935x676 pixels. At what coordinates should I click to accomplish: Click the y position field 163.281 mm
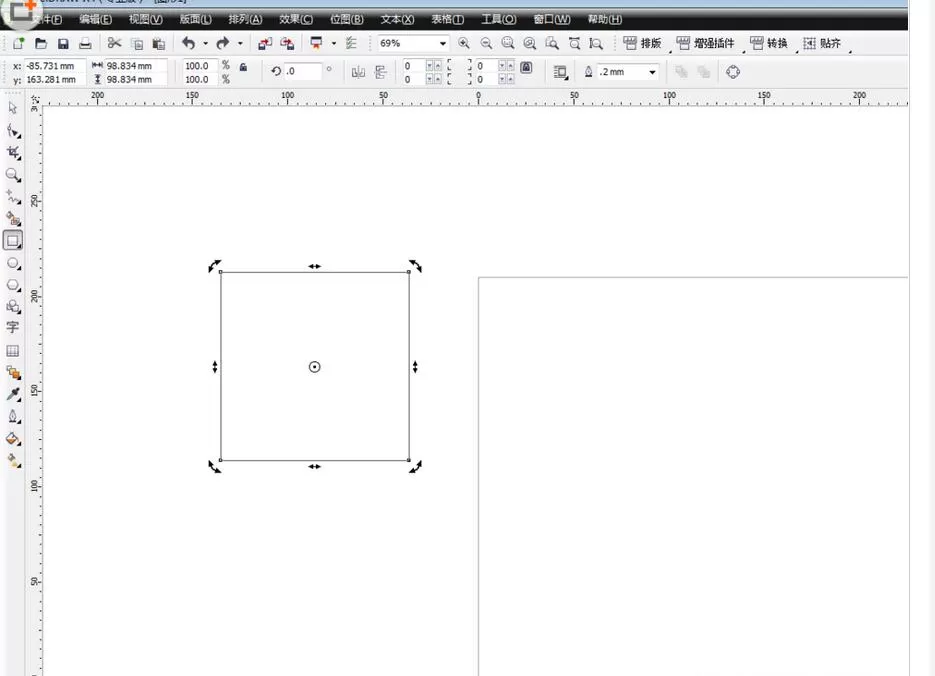click(55, 79)
